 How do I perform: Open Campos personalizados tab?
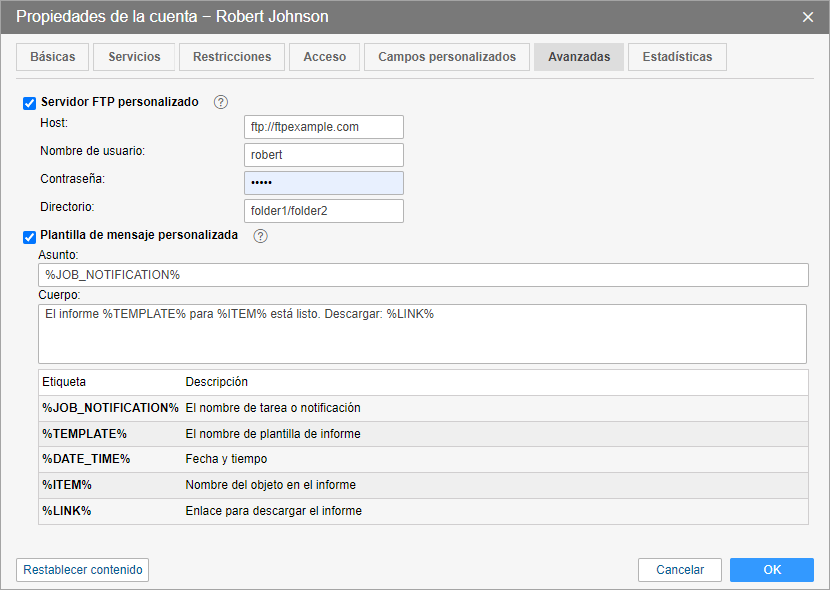447,57
